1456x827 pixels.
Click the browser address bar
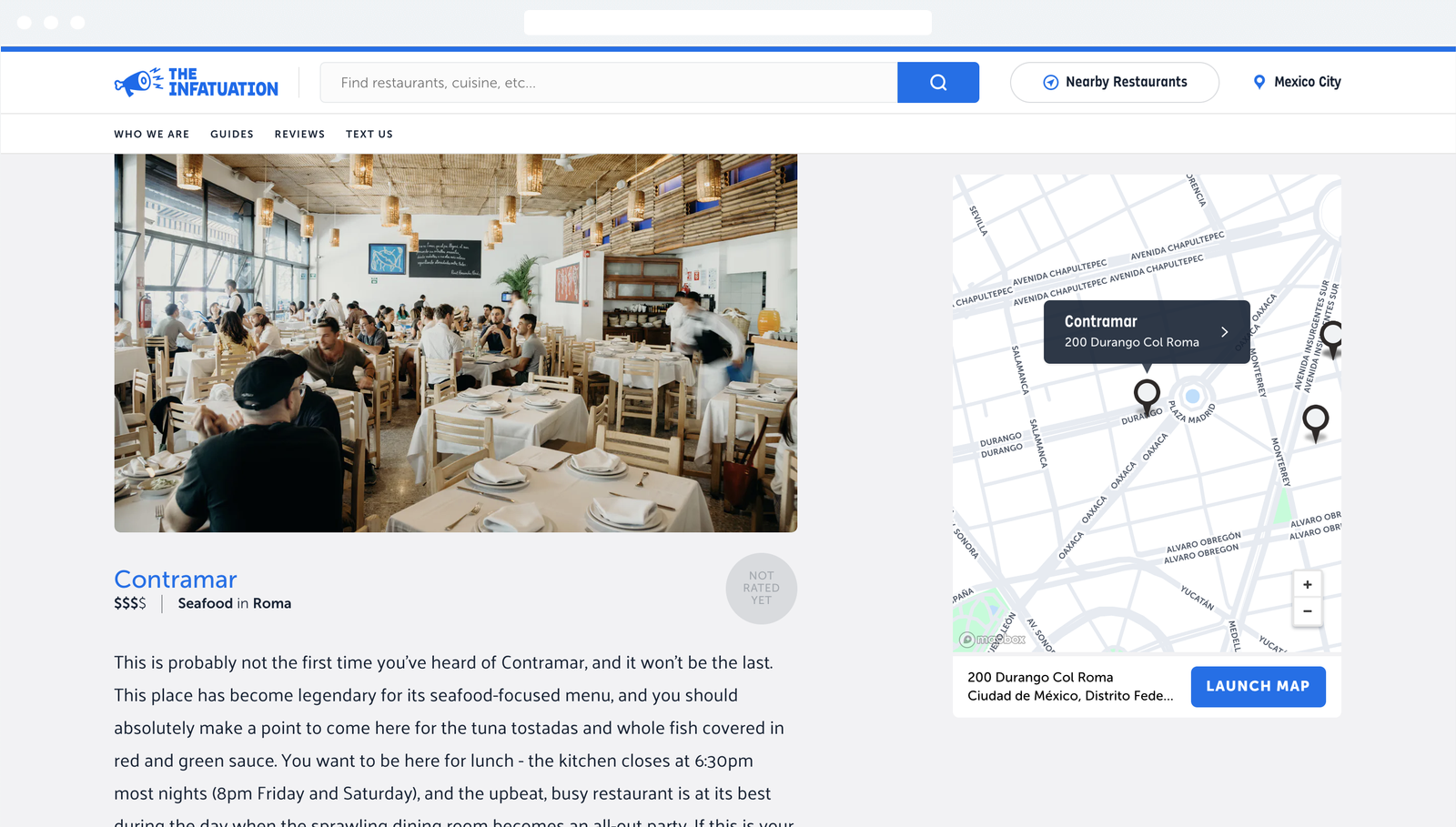[x=728, y=23]
